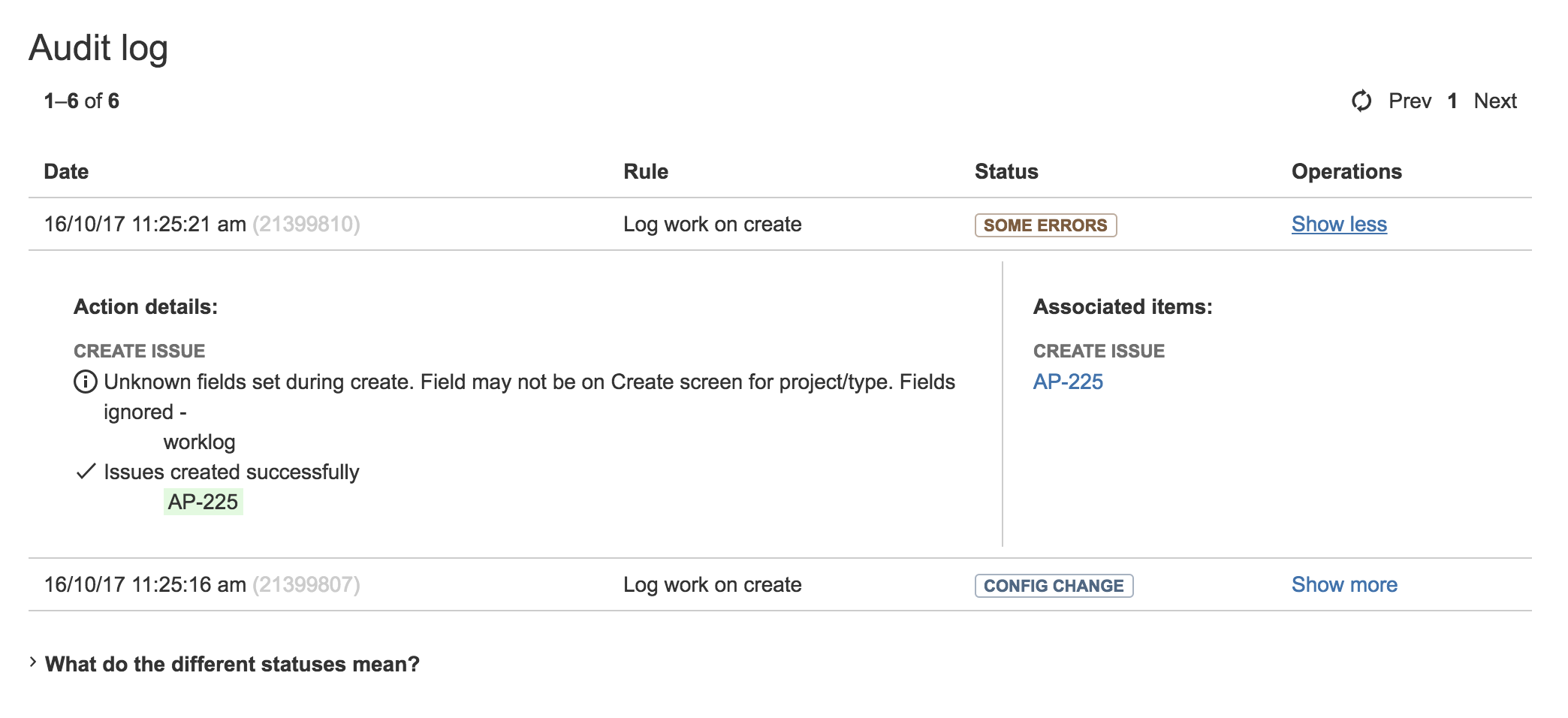Click the info icon beside unknown fields message

click(86, 382)
